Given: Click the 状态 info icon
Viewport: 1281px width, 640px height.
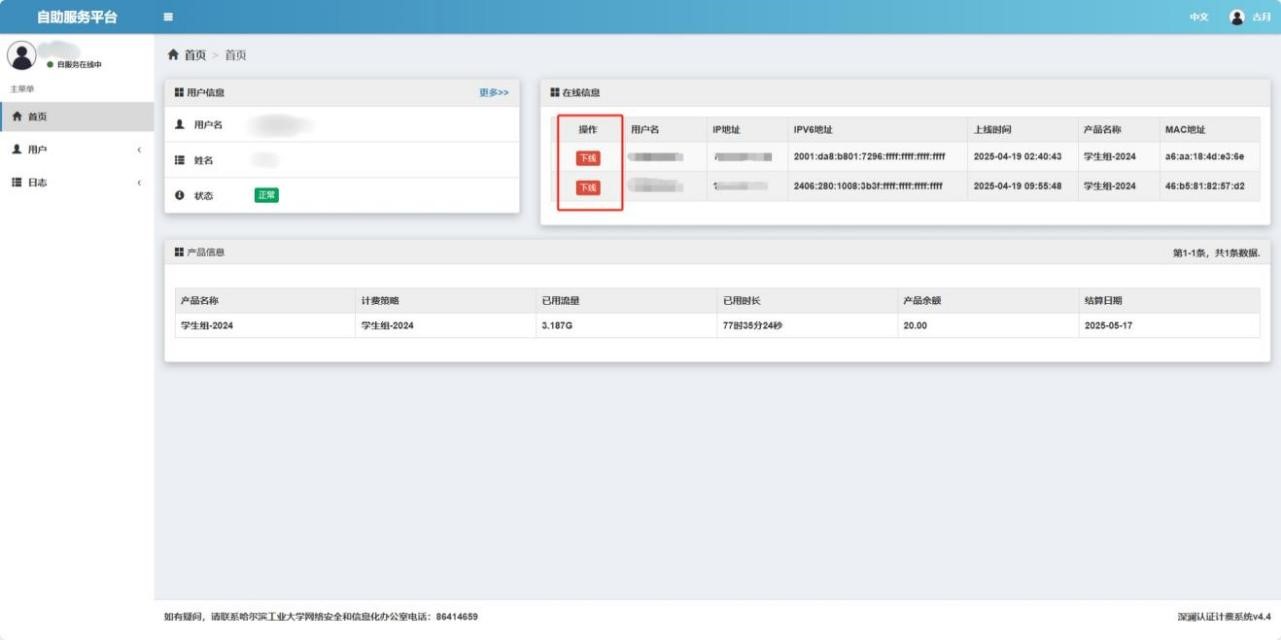Looking at the screenshot, I should coord(179,195).
